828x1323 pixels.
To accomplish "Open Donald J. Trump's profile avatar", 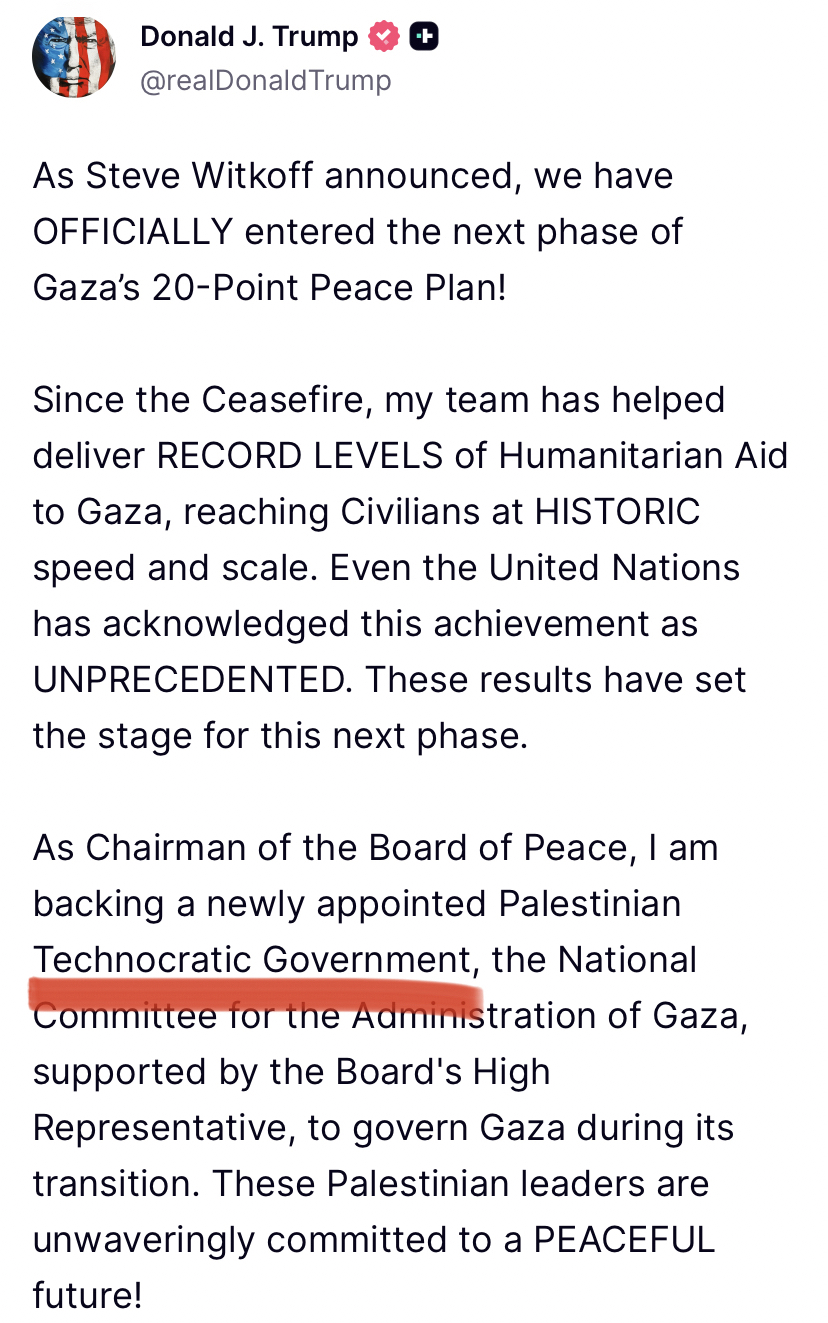I will coord(73,57).
